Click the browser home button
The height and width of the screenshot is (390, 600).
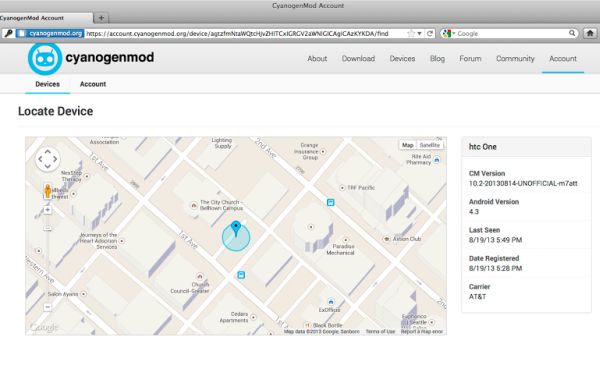[590, 33]
